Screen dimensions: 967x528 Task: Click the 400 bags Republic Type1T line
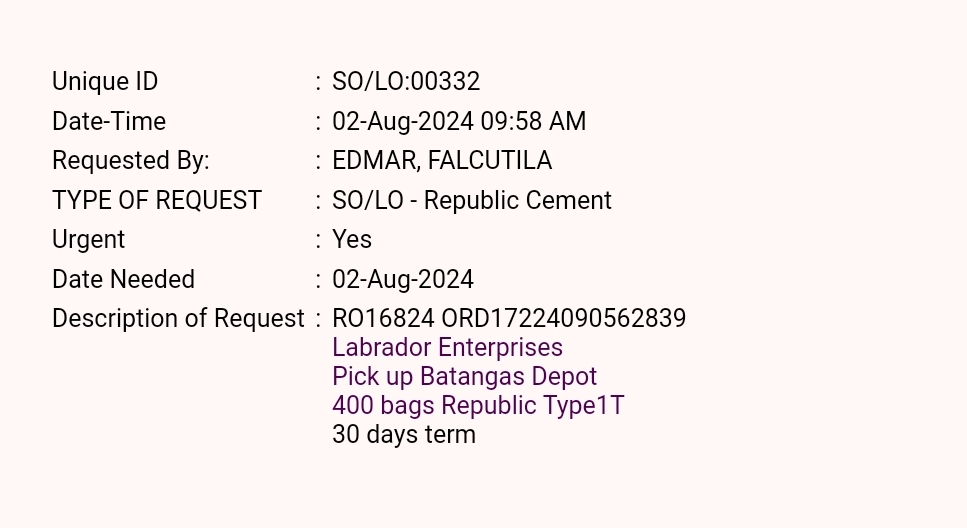(x=478, y=406)
